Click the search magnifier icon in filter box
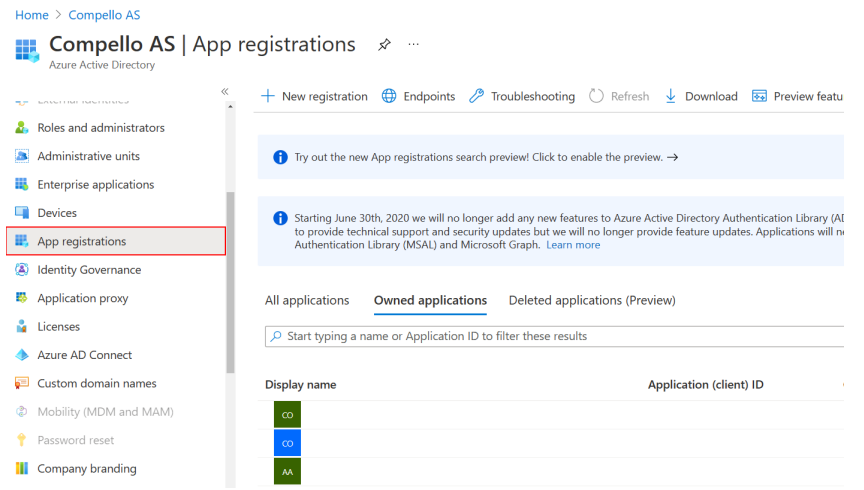Screen dimensions: 864x490 (276, 336)
